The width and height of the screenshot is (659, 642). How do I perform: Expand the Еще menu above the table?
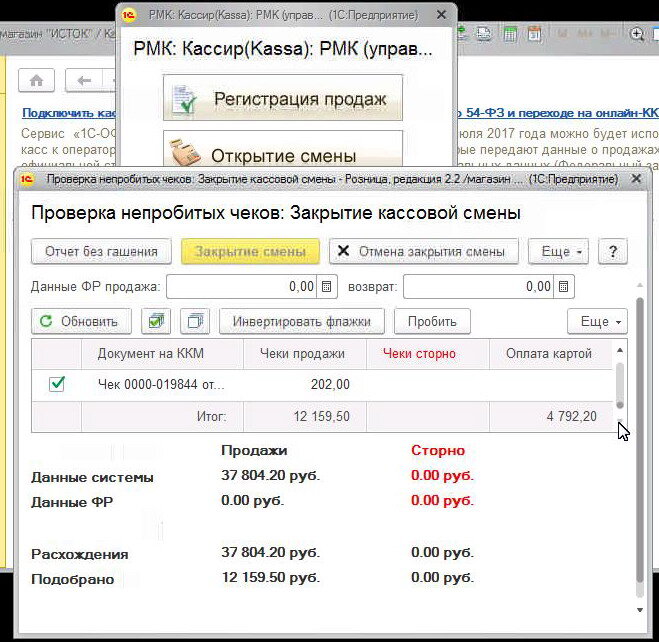pyautogui.click(x=597, y=321)
